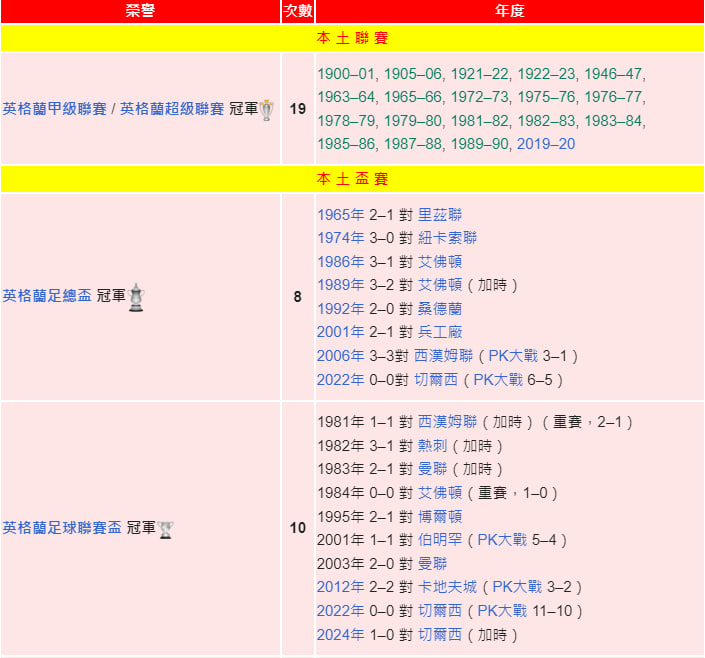
Task: Open the 2024年 League Cup final link
Action: [340, 635]
